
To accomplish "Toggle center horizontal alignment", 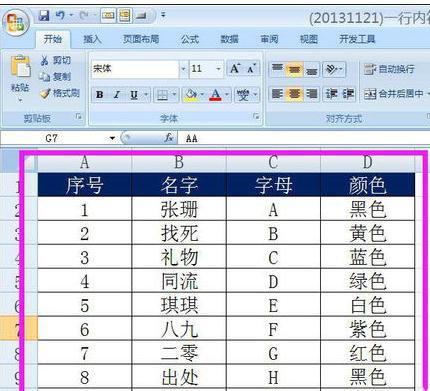I will [x=294, y=94].
